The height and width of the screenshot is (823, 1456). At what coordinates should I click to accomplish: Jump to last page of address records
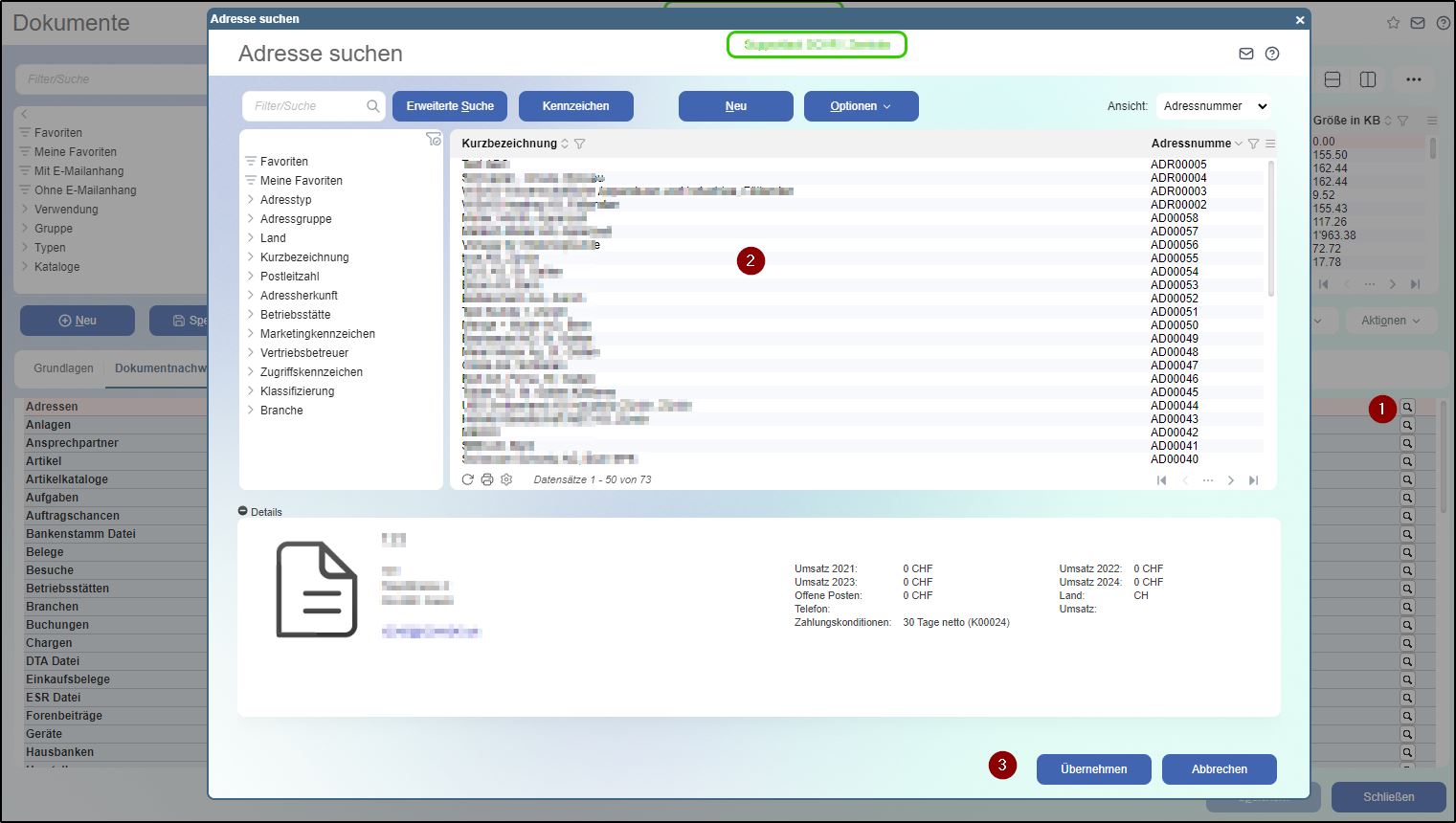pos(1254,480)
